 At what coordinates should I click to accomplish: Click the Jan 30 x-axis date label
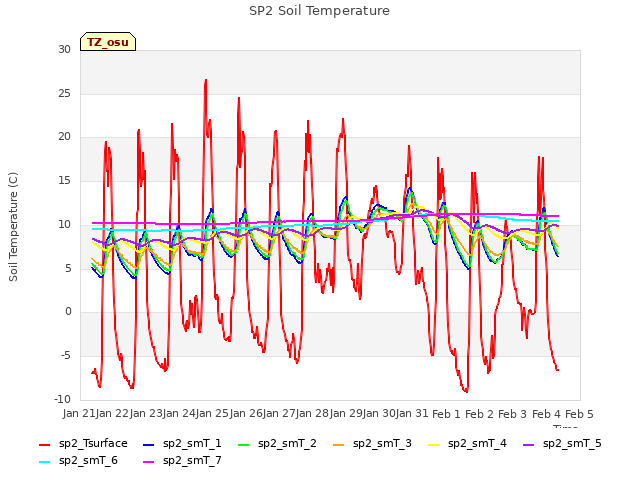pos(380,413)
